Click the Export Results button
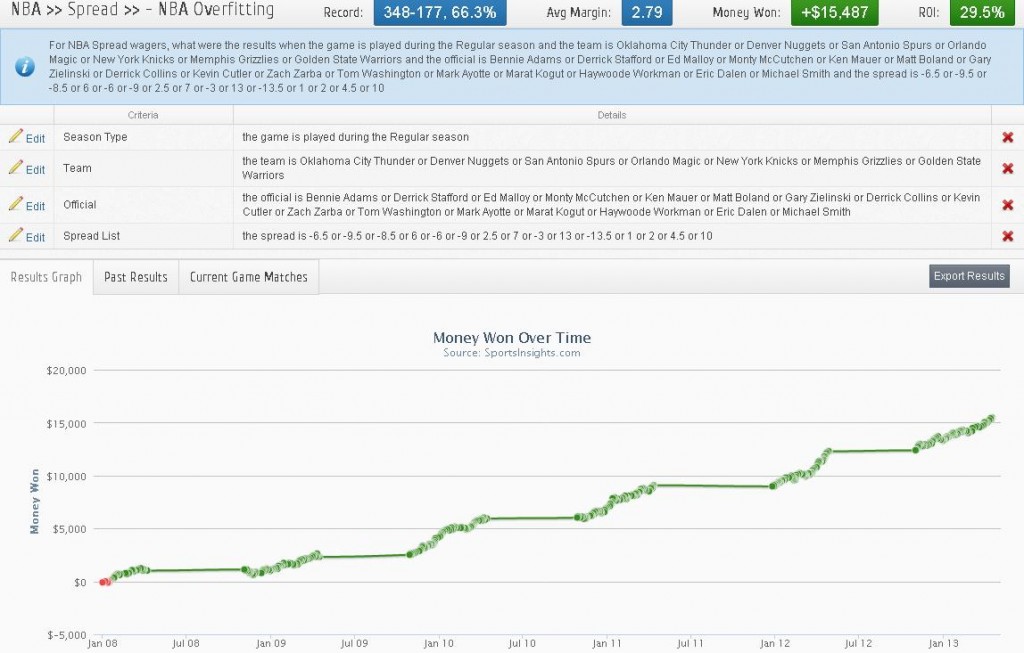The height and width of the screenshot is (653, 1024). pos(969,276)
